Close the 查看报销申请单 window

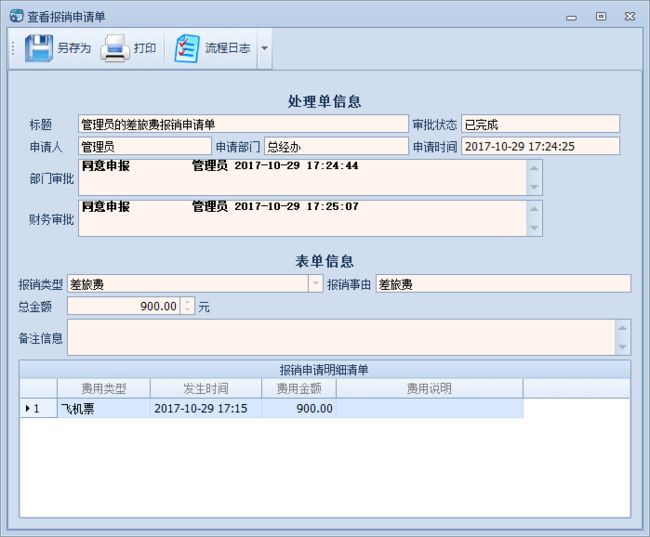[x=630, y=16]
